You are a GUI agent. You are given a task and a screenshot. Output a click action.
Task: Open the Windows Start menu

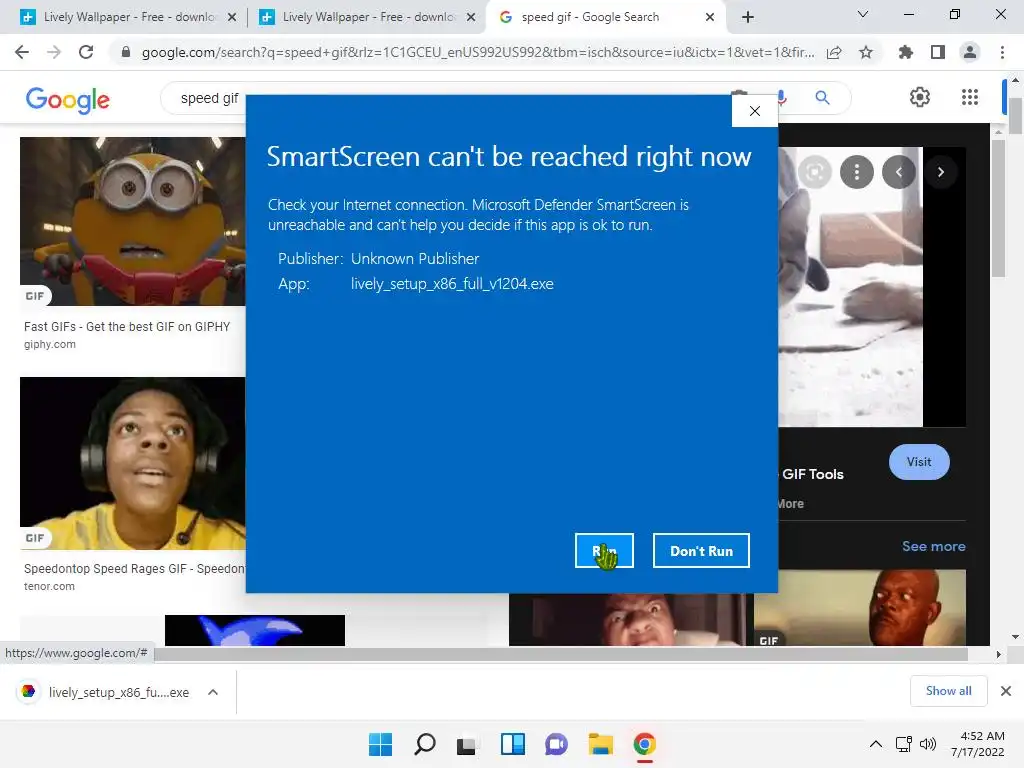coord(380,744)
